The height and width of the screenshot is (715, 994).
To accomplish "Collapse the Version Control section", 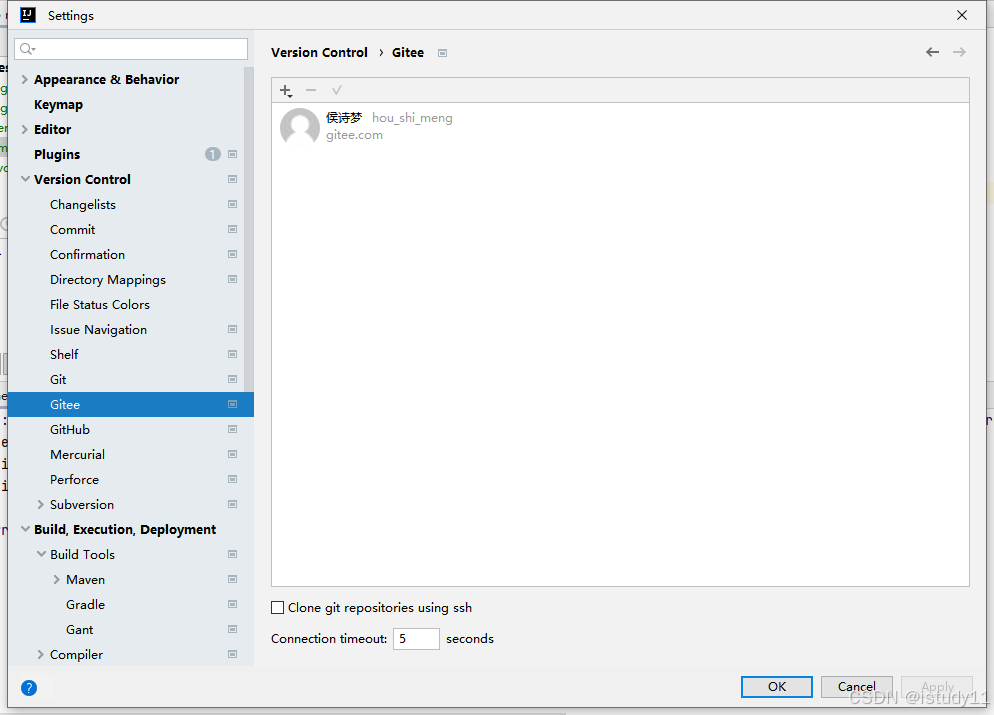I will coord(25,179).
